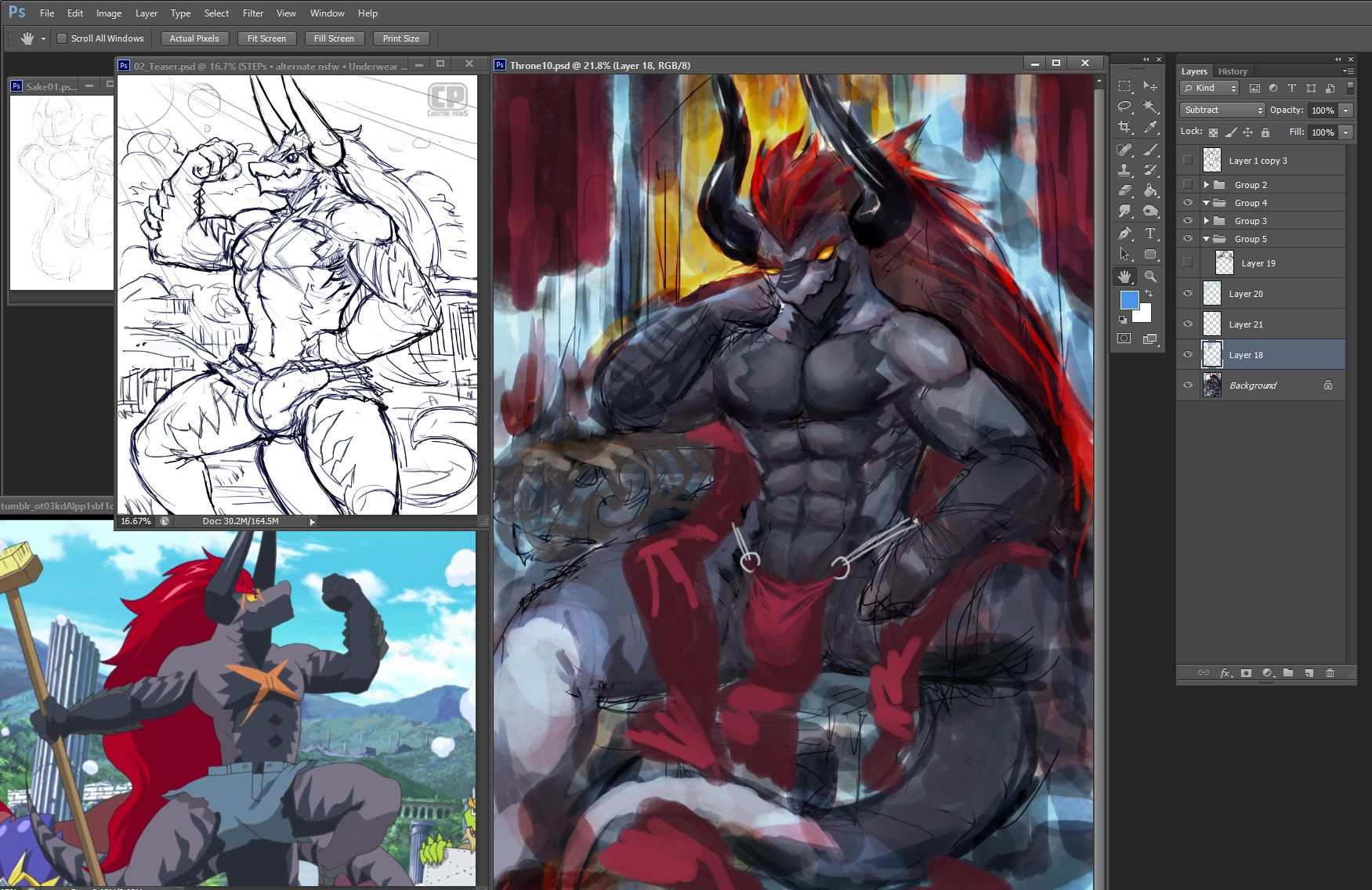The width and height of the screenshot is (1372, 890).
Task: Show Layer 19 visibility
Action: [x=1188, y=262]
